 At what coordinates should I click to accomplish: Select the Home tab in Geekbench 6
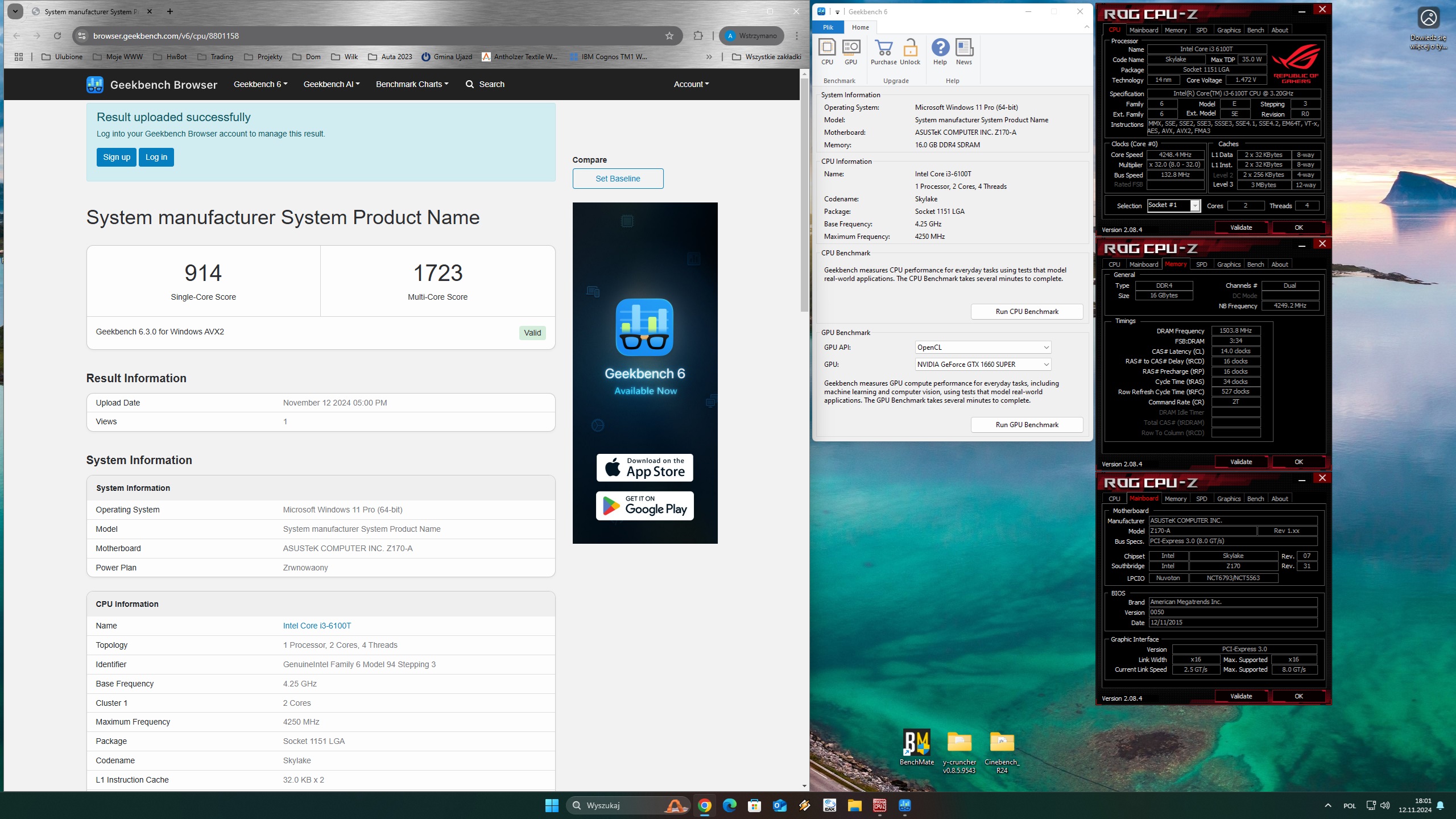[860, 27]
